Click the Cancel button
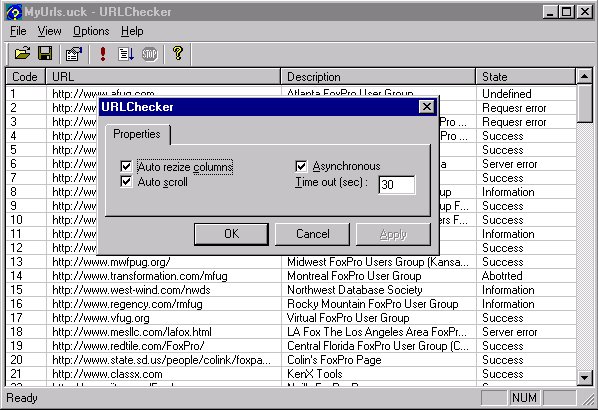 coord(312,234)
